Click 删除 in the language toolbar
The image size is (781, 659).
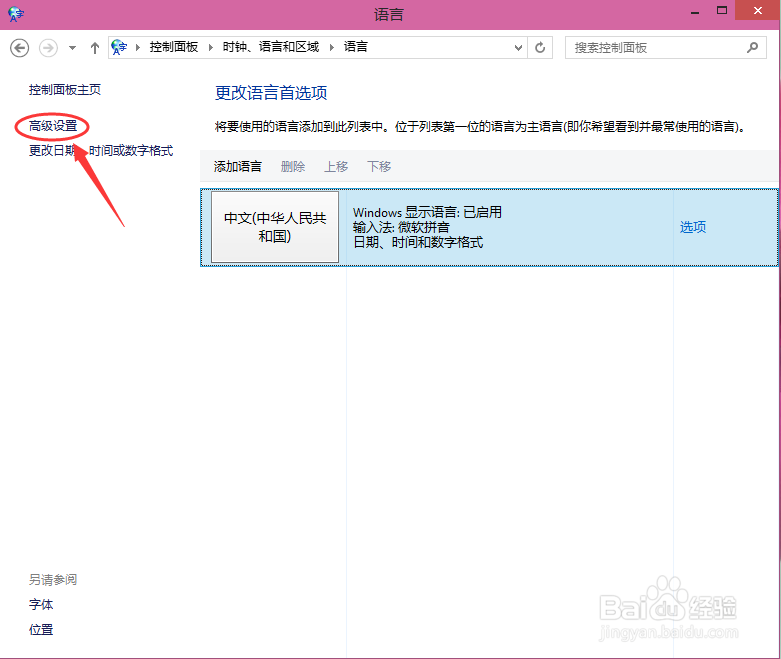(293, 166)
